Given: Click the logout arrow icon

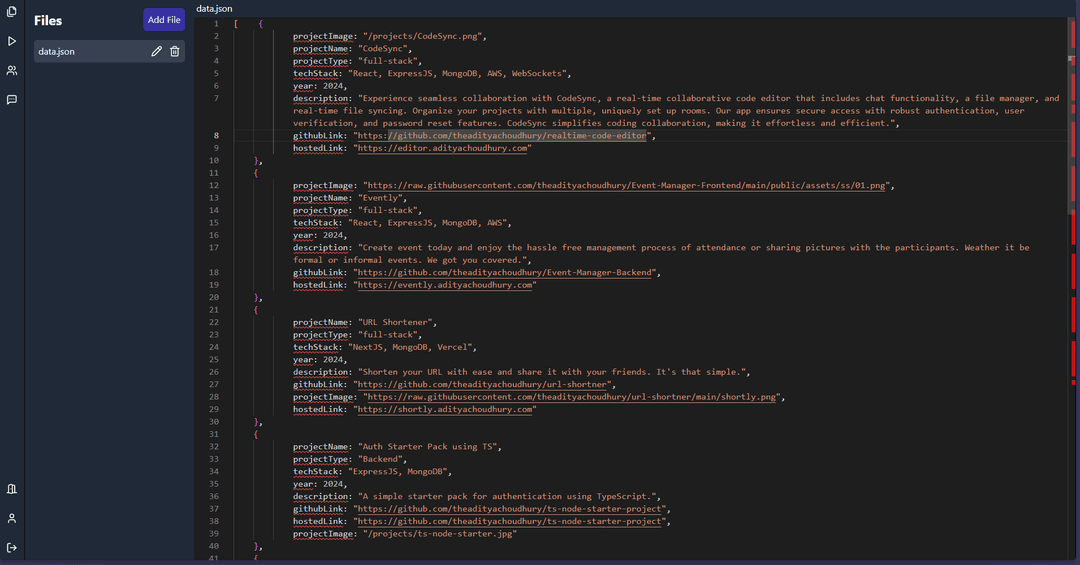Looking at the screenshot, I should coord(12,547).
